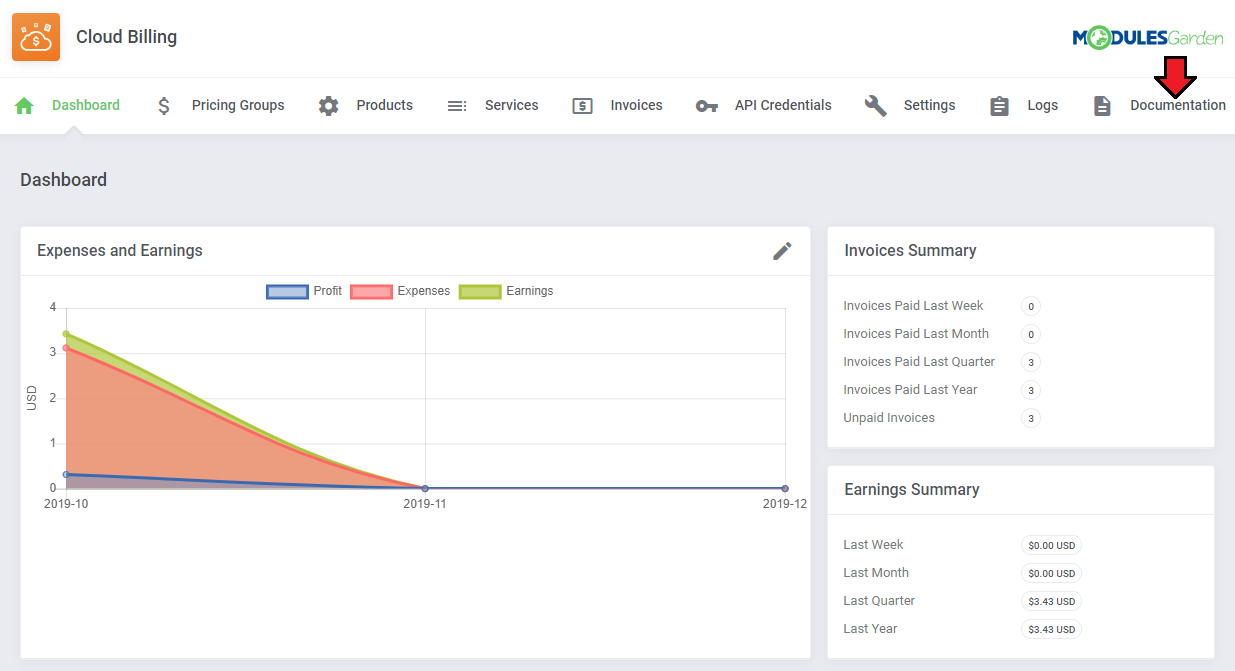The height and width of the screenshot is (671, 1235).
Task: Click the Last Year earnings label
Action: pyautogui.click(x=870, y=629)
